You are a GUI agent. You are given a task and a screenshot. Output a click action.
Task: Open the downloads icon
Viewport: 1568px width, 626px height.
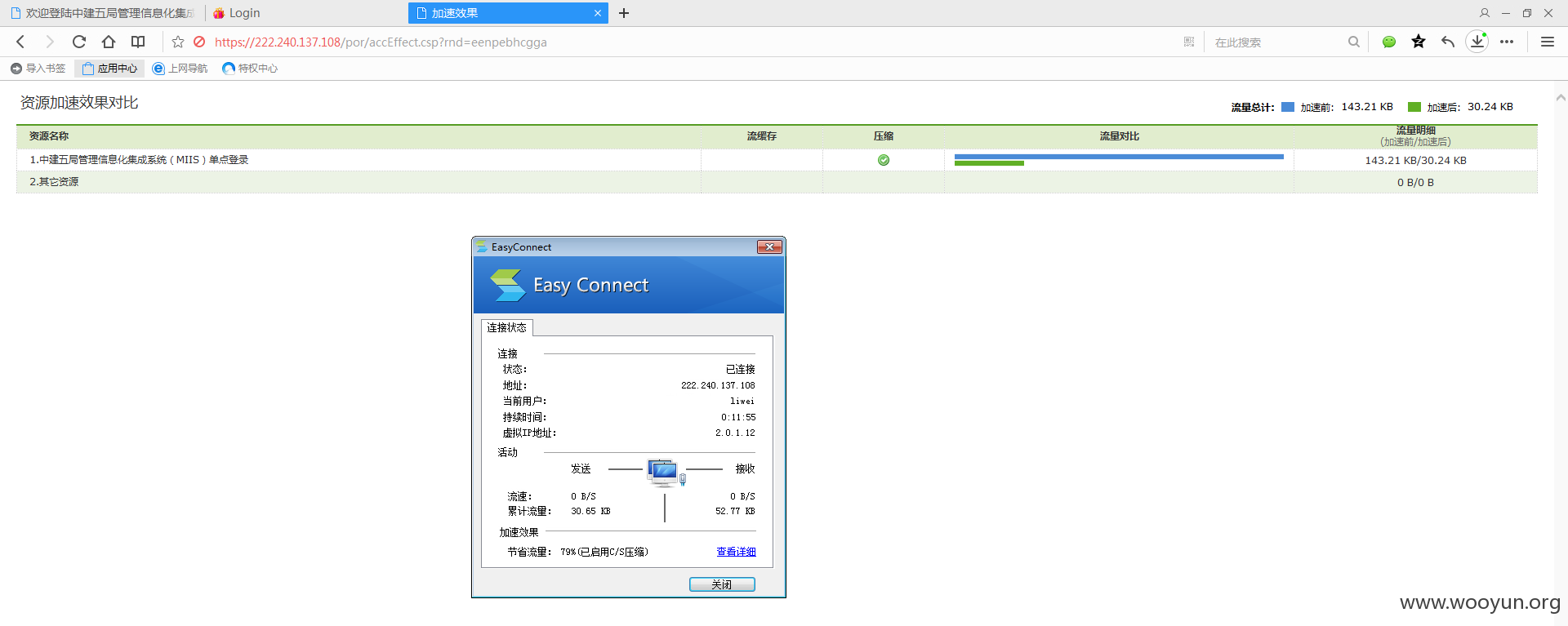tap(1477, 42)
